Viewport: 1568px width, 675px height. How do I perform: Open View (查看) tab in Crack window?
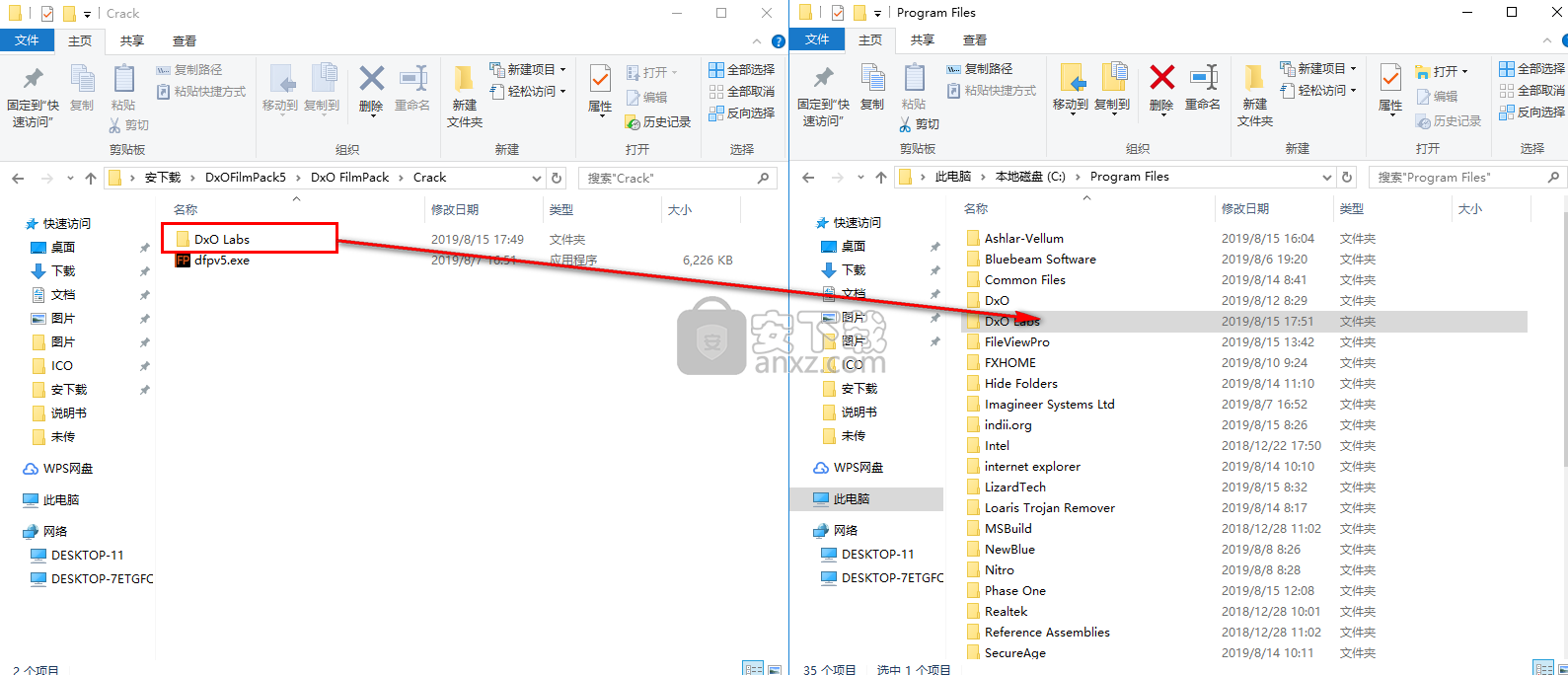point(185,40)
